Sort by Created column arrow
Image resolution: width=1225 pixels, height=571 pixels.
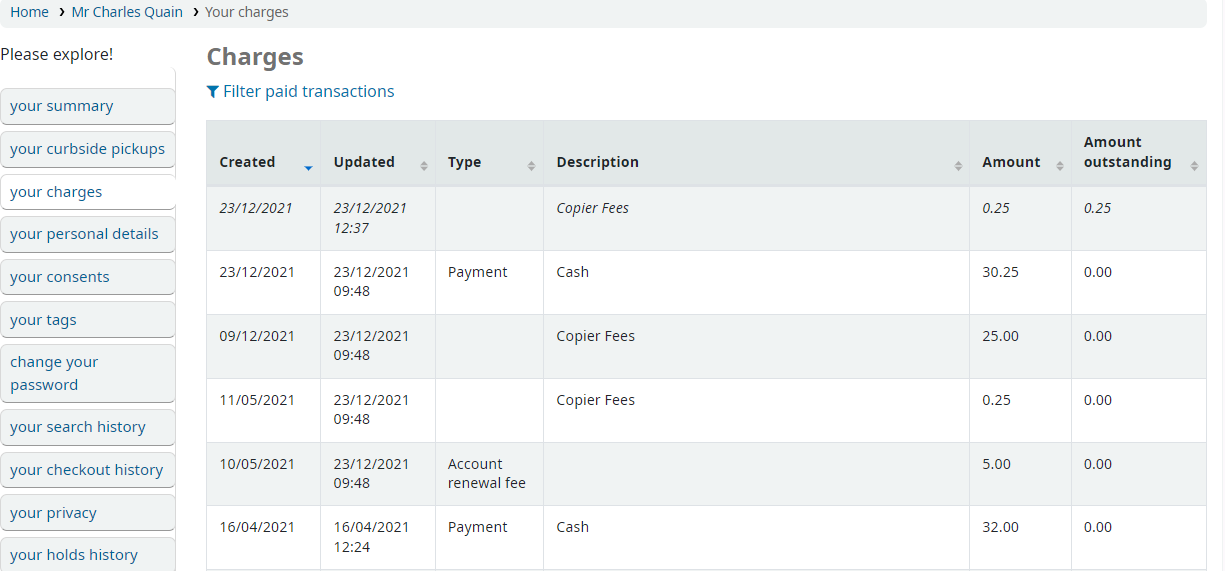pyautogui.click(x=308, y=167)
